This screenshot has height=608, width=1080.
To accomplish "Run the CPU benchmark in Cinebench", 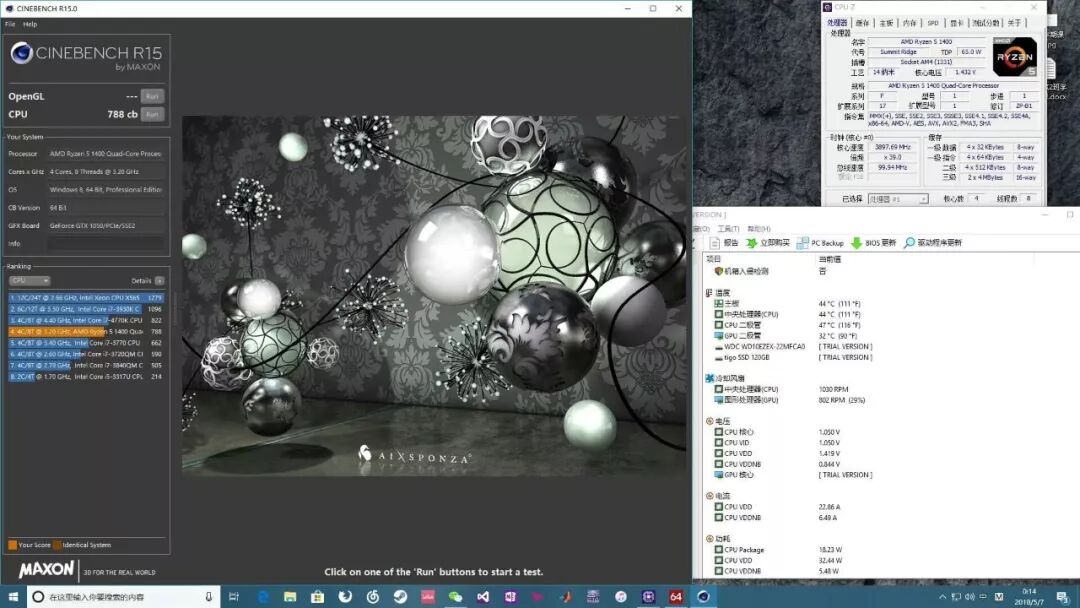I will pyautogui.click(x=152, y=114).
